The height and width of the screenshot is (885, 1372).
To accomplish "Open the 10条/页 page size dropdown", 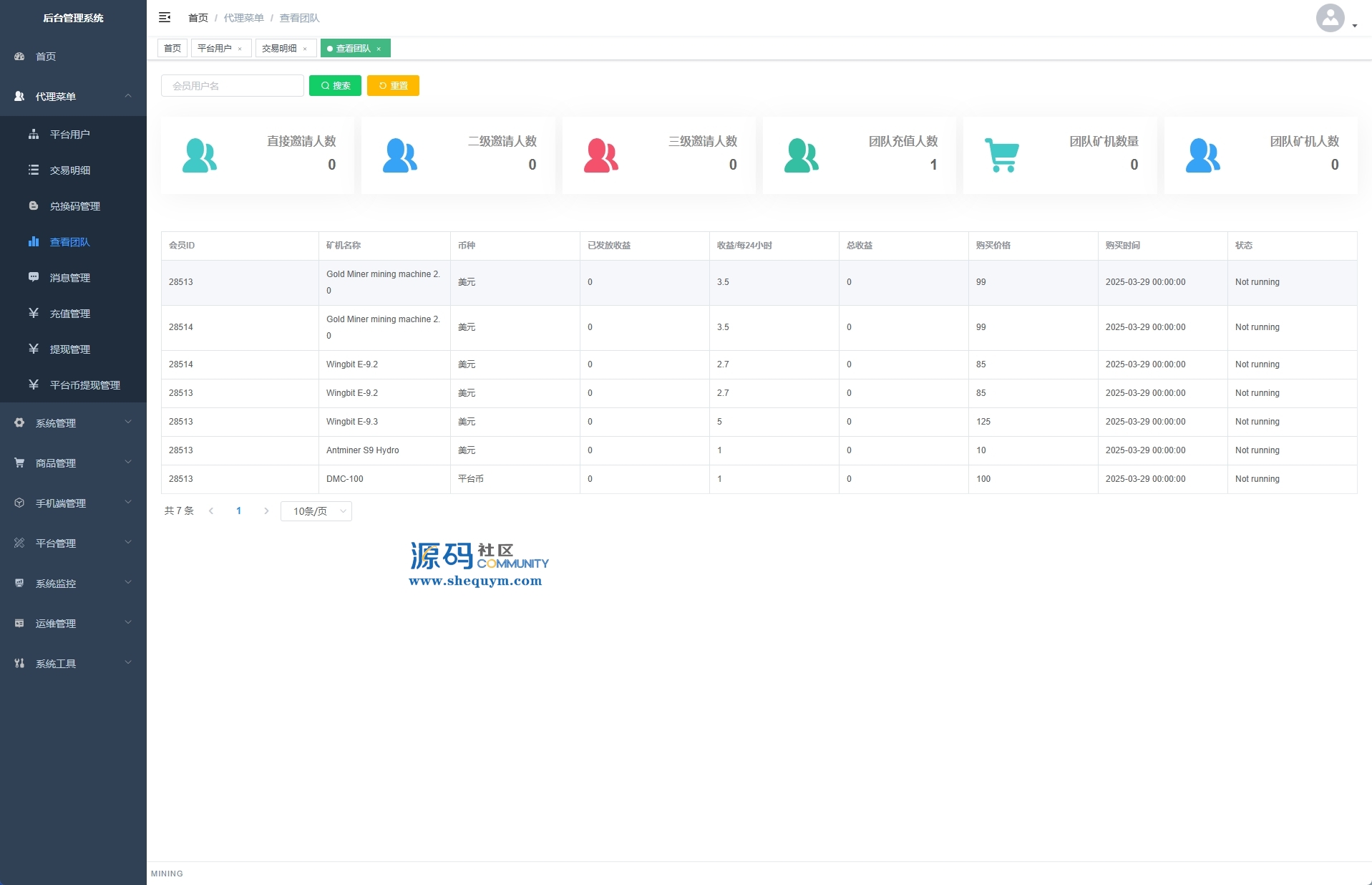I will pyautogui.click(x=316, y=511).
